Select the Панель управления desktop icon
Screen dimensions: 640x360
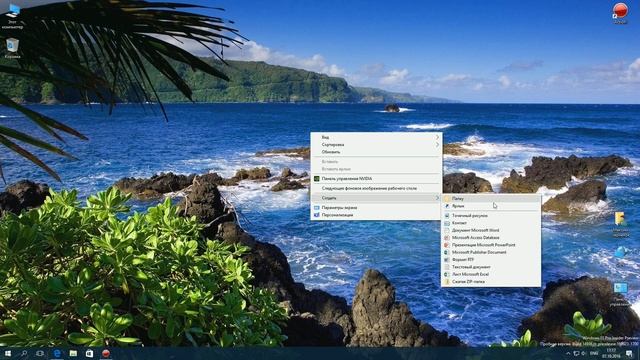pos(621,294)
